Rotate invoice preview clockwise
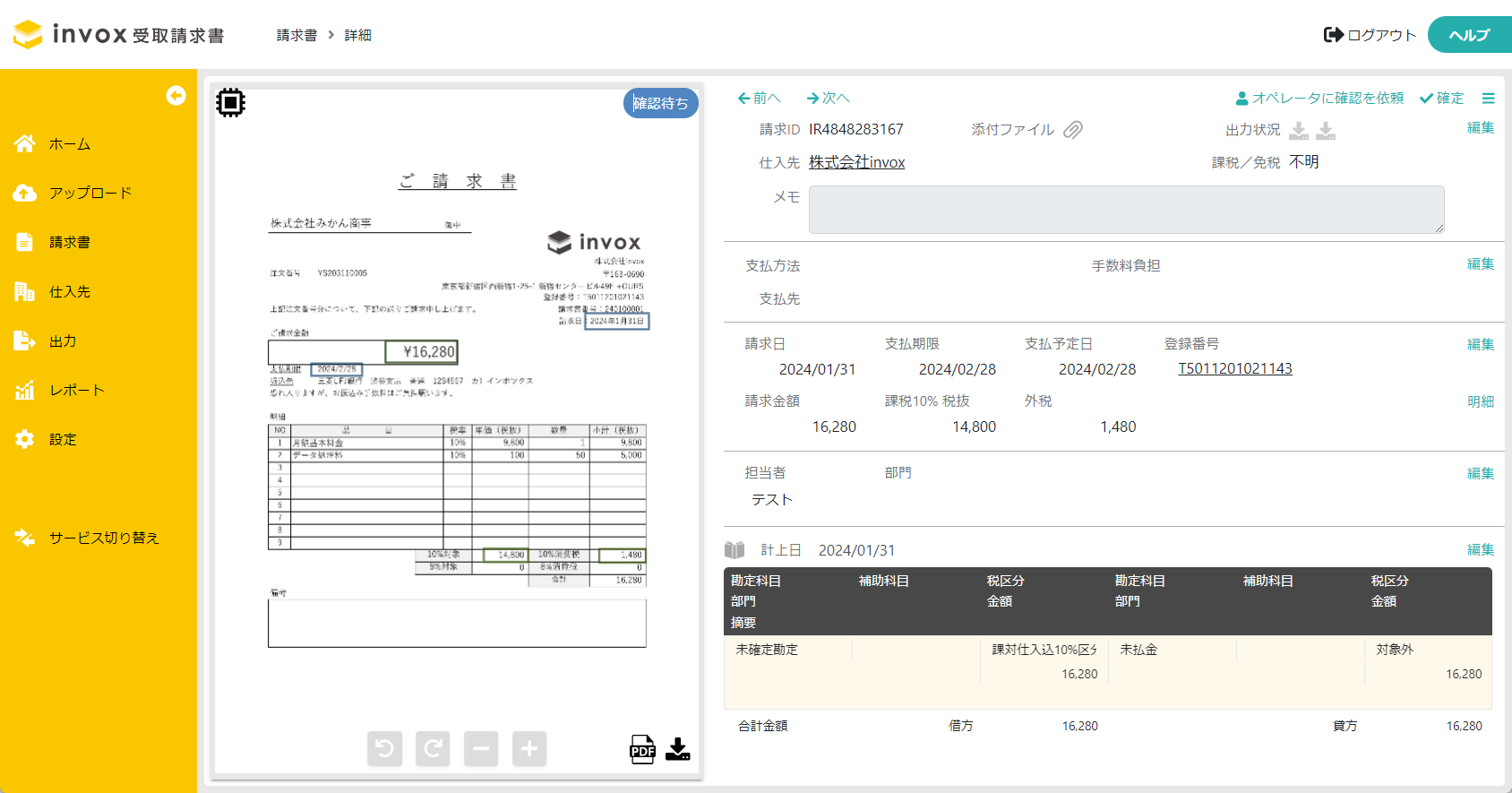The image size is (1512, 793). coord(433,748)
